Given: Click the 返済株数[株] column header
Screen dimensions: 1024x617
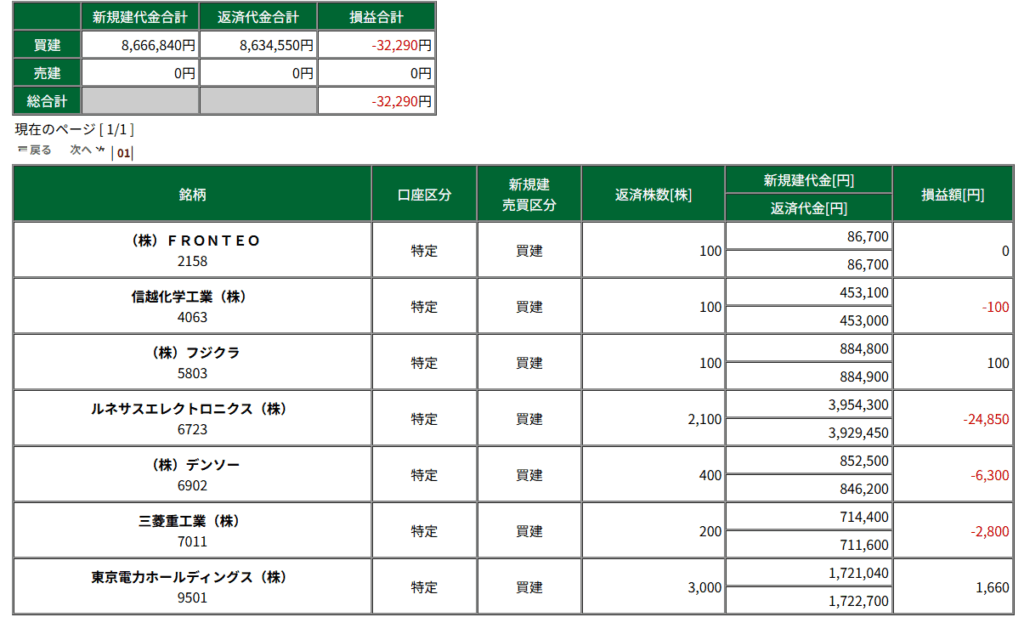Looking at the screenshot, I should coord(653,195).
